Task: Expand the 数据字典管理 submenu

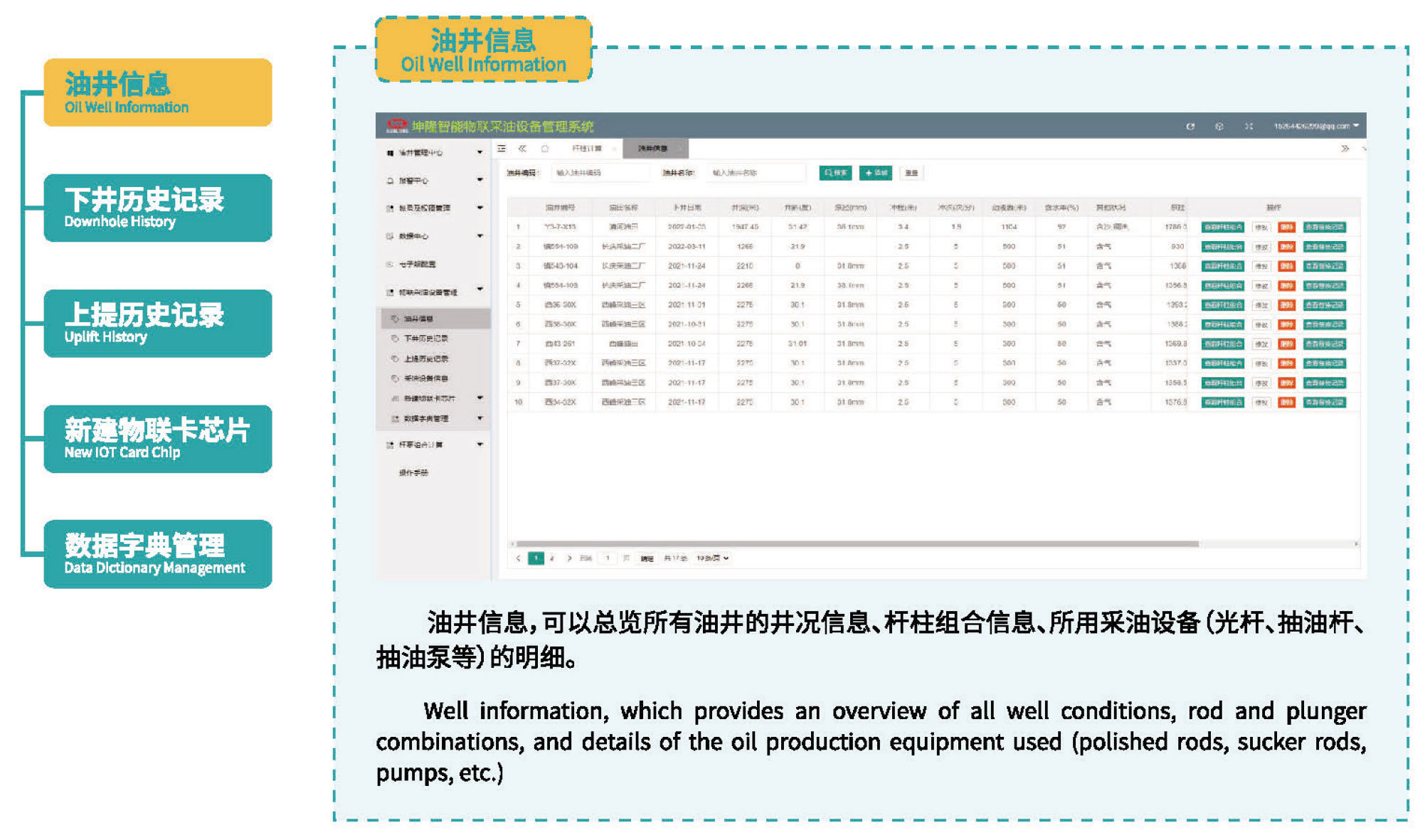Action: coord(433,419)
